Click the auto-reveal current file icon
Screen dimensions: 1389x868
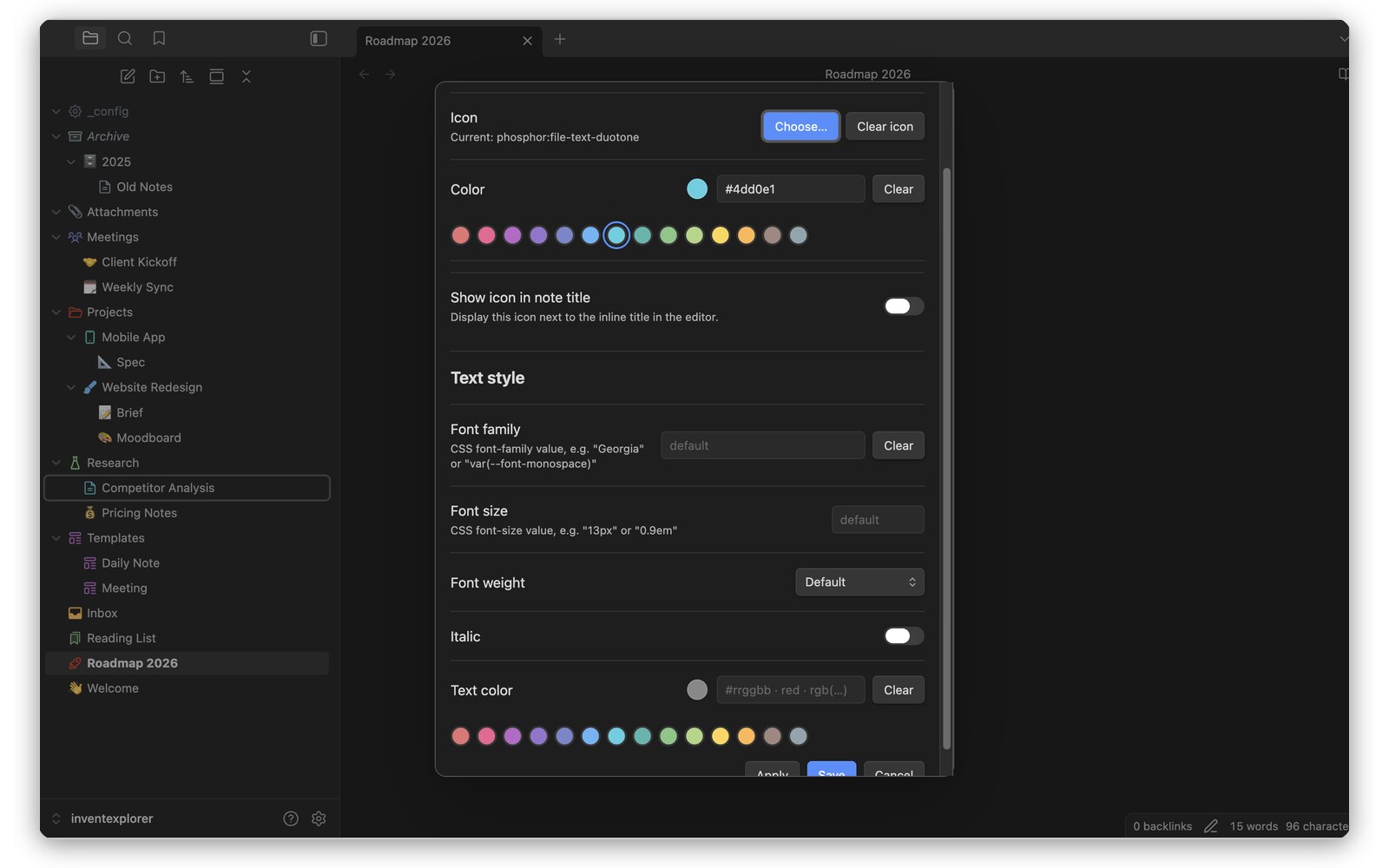[x=216, y=76]
